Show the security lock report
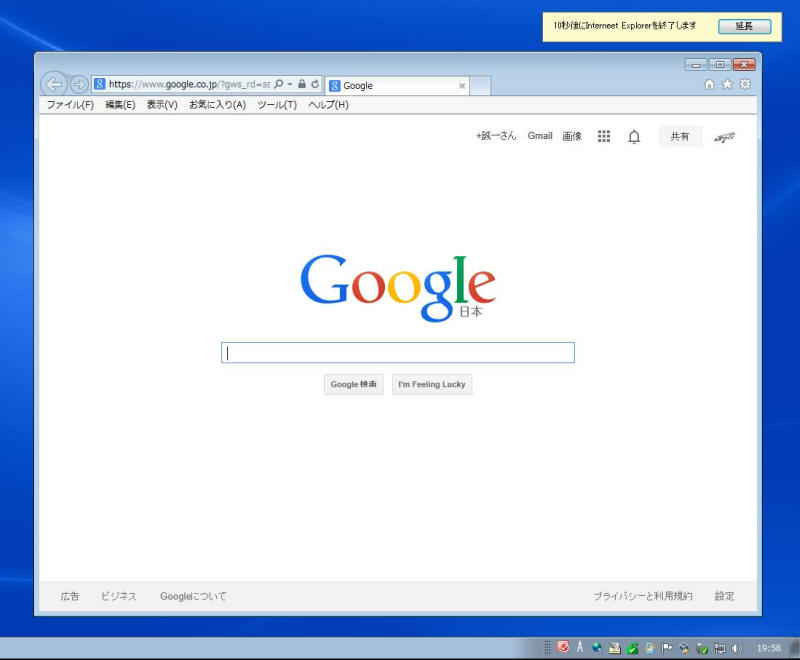800x660 pixels. click(x=302, y=84)
